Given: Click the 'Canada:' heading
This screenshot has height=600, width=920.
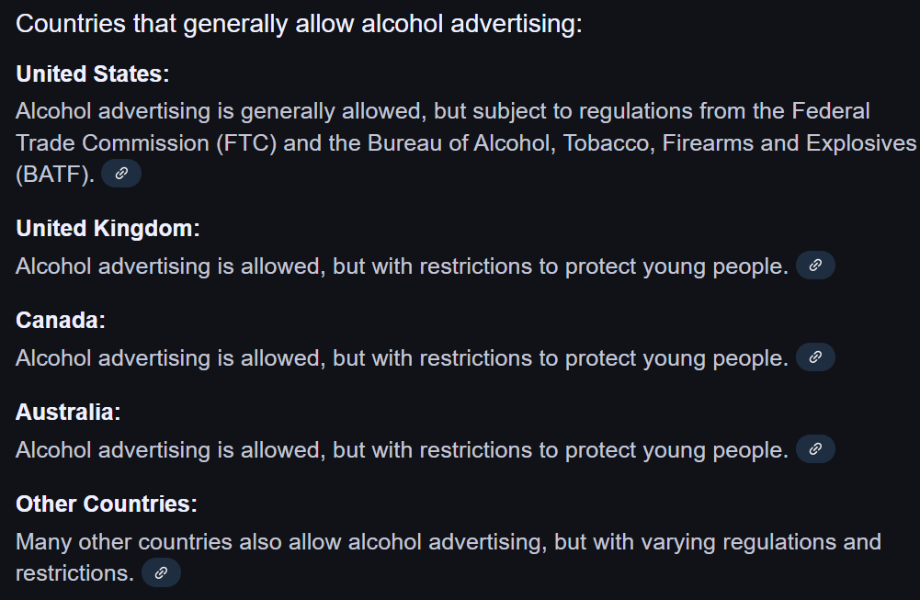Looking at the screenshot, I should [x=60, y=321].
